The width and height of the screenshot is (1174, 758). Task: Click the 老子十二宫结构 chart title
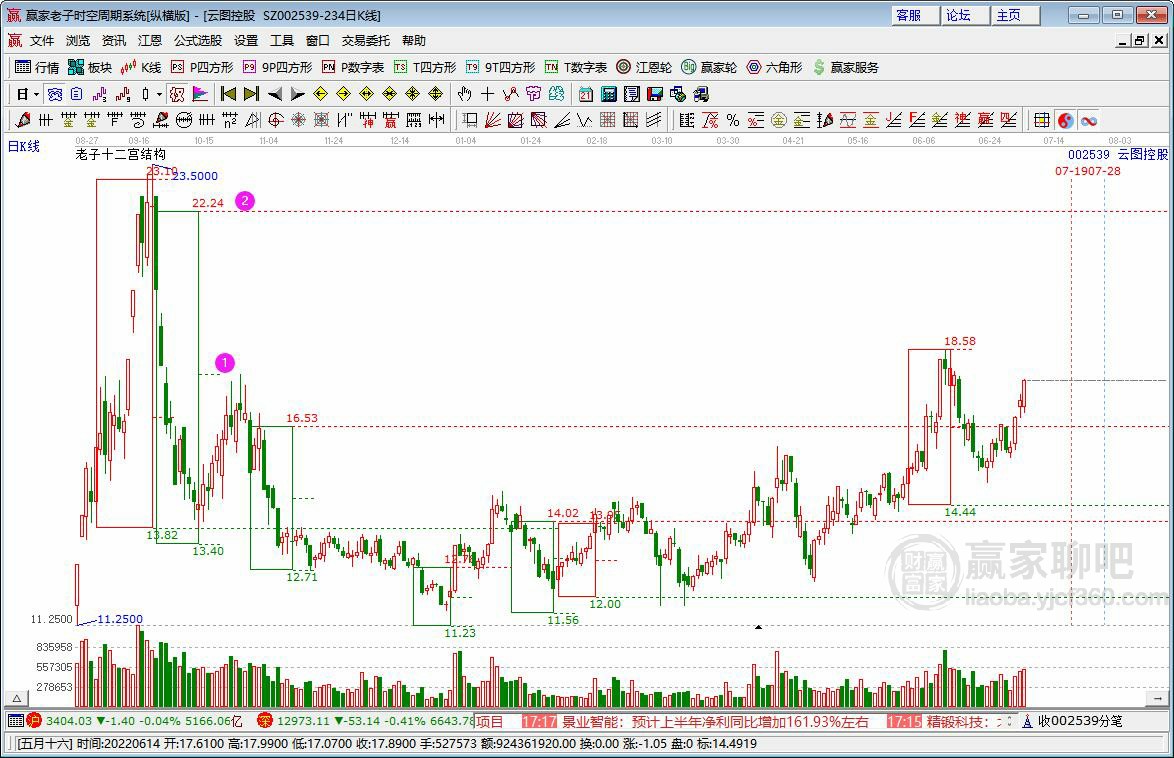(120, 154)
